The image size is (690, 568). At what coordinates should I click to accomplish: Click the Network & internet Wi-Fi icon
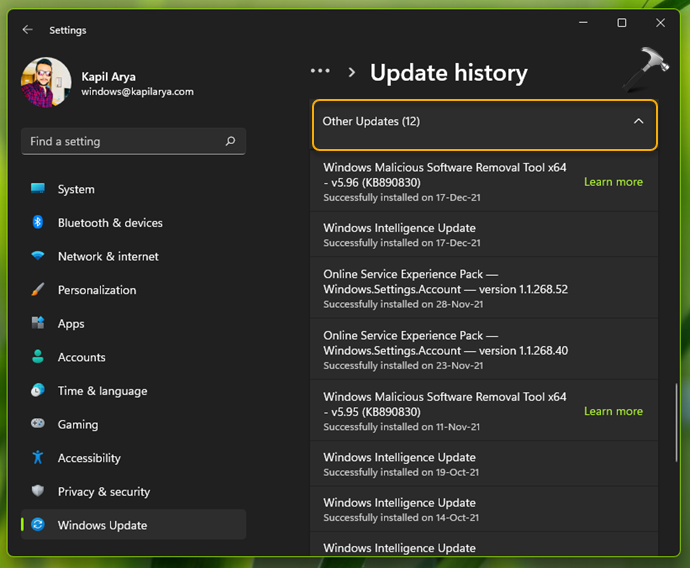tap(38, 256)
